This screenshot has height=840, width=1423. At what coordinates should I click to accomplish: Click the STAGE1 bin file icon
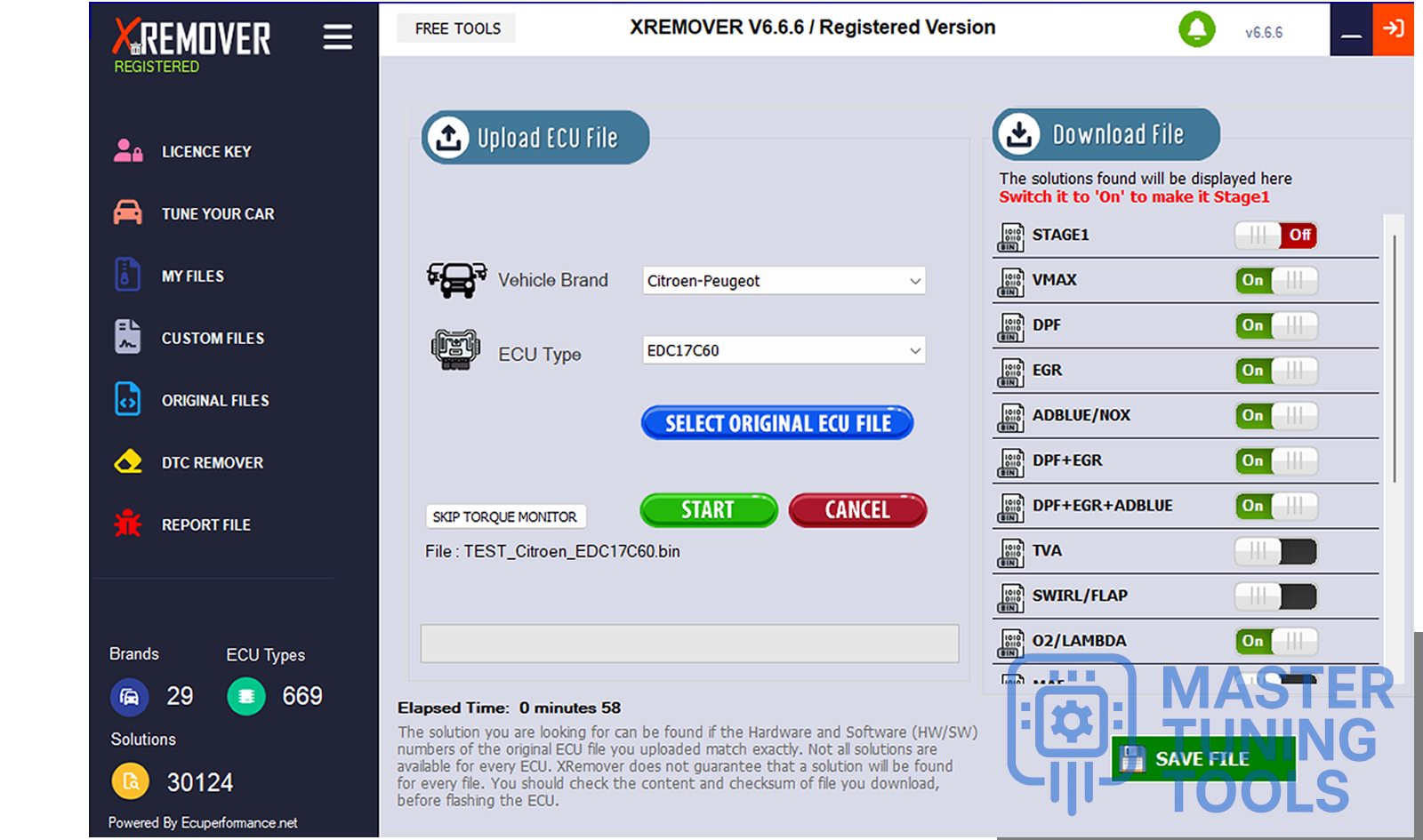coord(1010,236)
